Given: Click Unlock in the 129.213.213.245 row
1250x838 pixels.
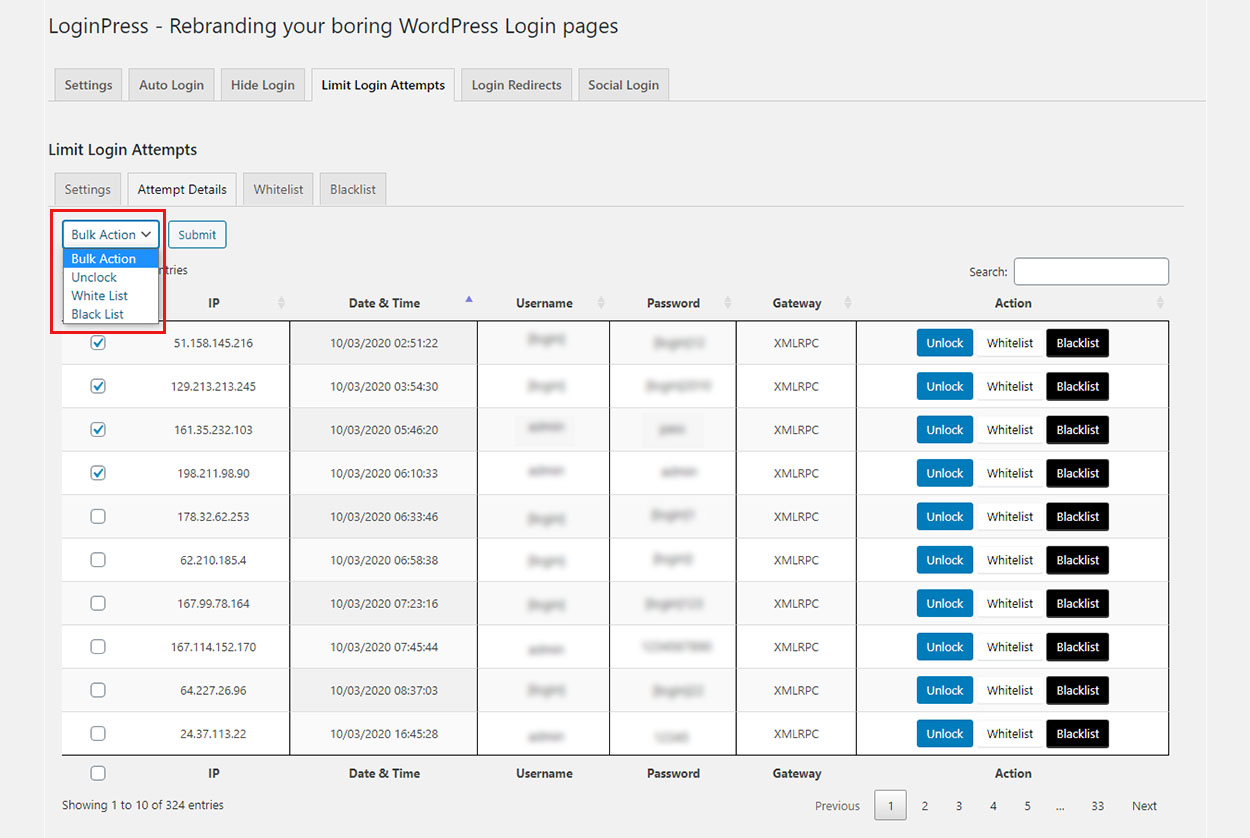Looking at the screenshot, I should click(945, 386).
